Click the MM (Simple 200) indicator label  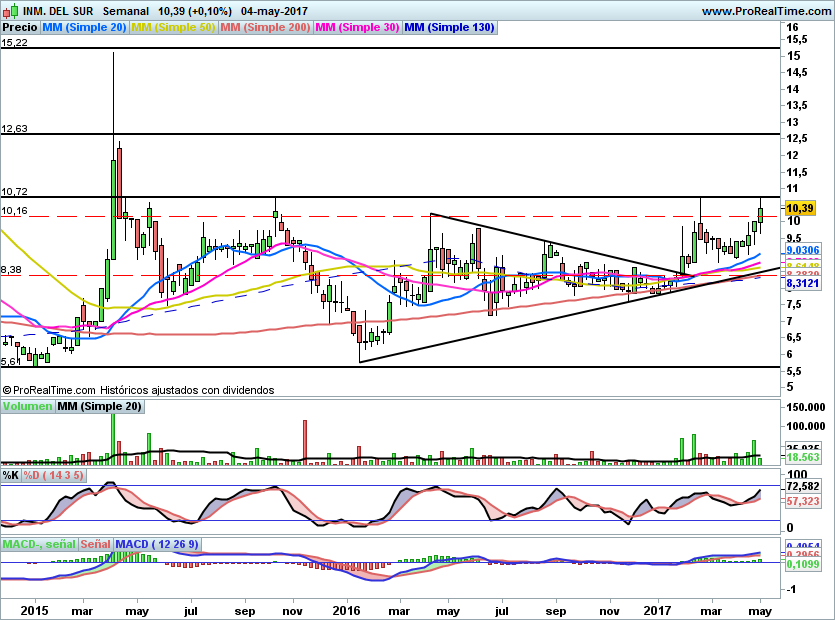[x=265, y=28]
